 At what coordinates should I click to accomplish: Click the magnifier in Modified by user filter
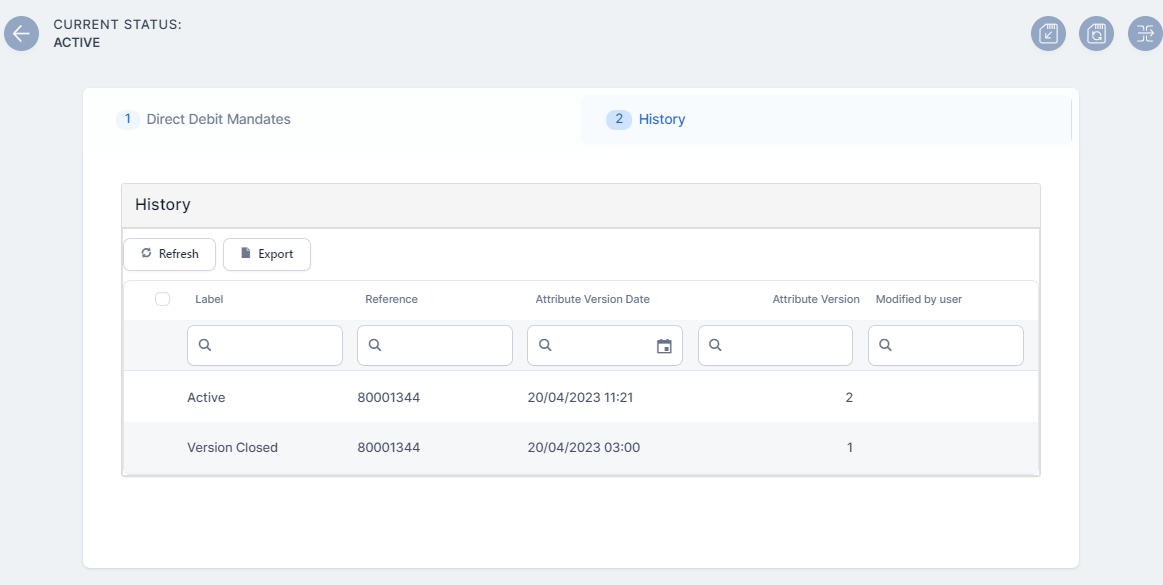pos(886,345)
